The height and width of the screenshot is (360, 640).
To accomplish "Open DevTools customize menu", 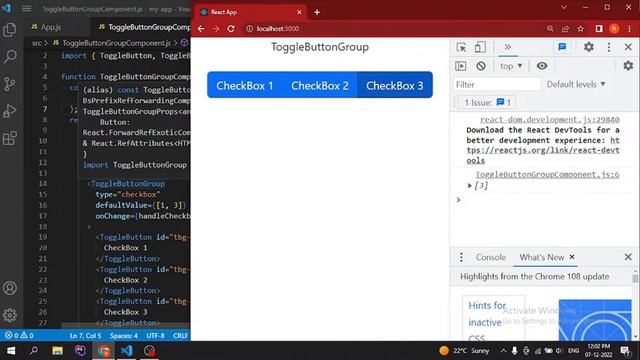I will (x=609, y=47).
